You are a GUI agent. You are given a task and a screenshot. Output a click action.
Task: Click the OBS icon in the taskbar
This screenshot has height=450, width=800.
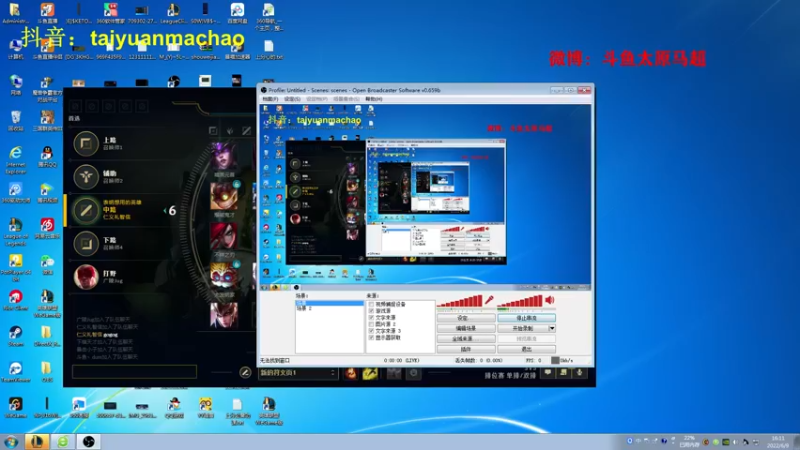point(89,441)
